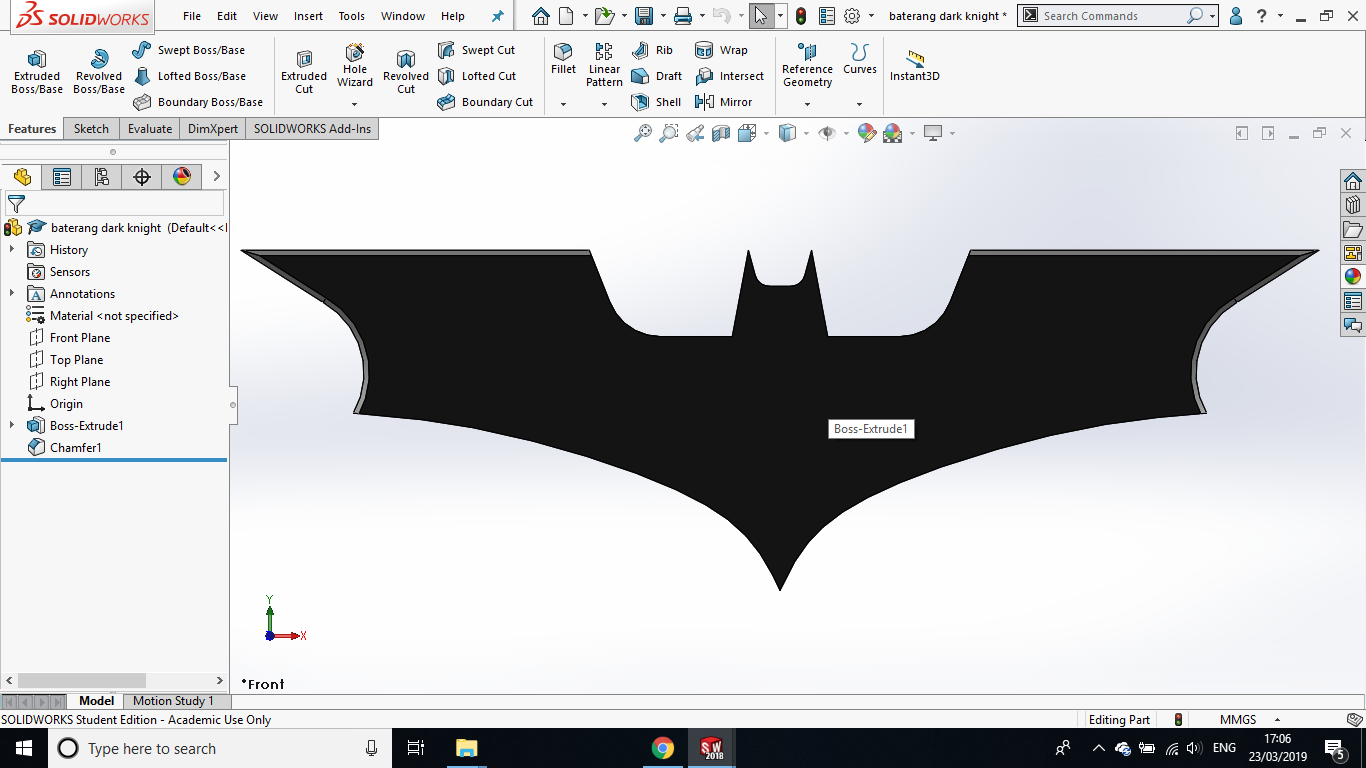1366x768 pixels.
Task: Switch to the Evaluate tab
Action: pyautogui.click(x=150, y=129)
